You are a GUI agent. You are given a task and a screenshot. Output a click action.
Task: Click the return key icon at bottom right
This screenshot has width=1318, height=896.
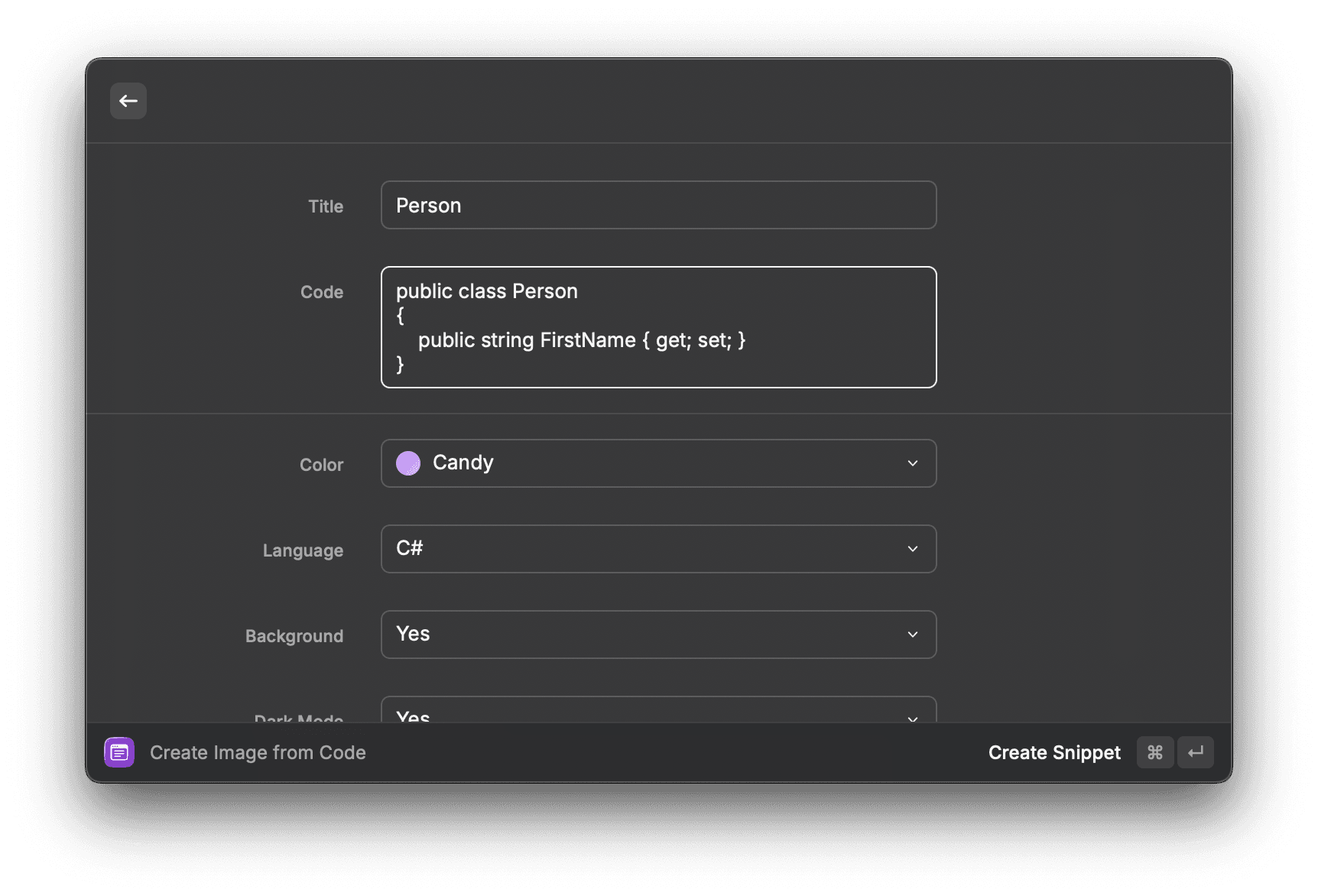pos(1196,752)
